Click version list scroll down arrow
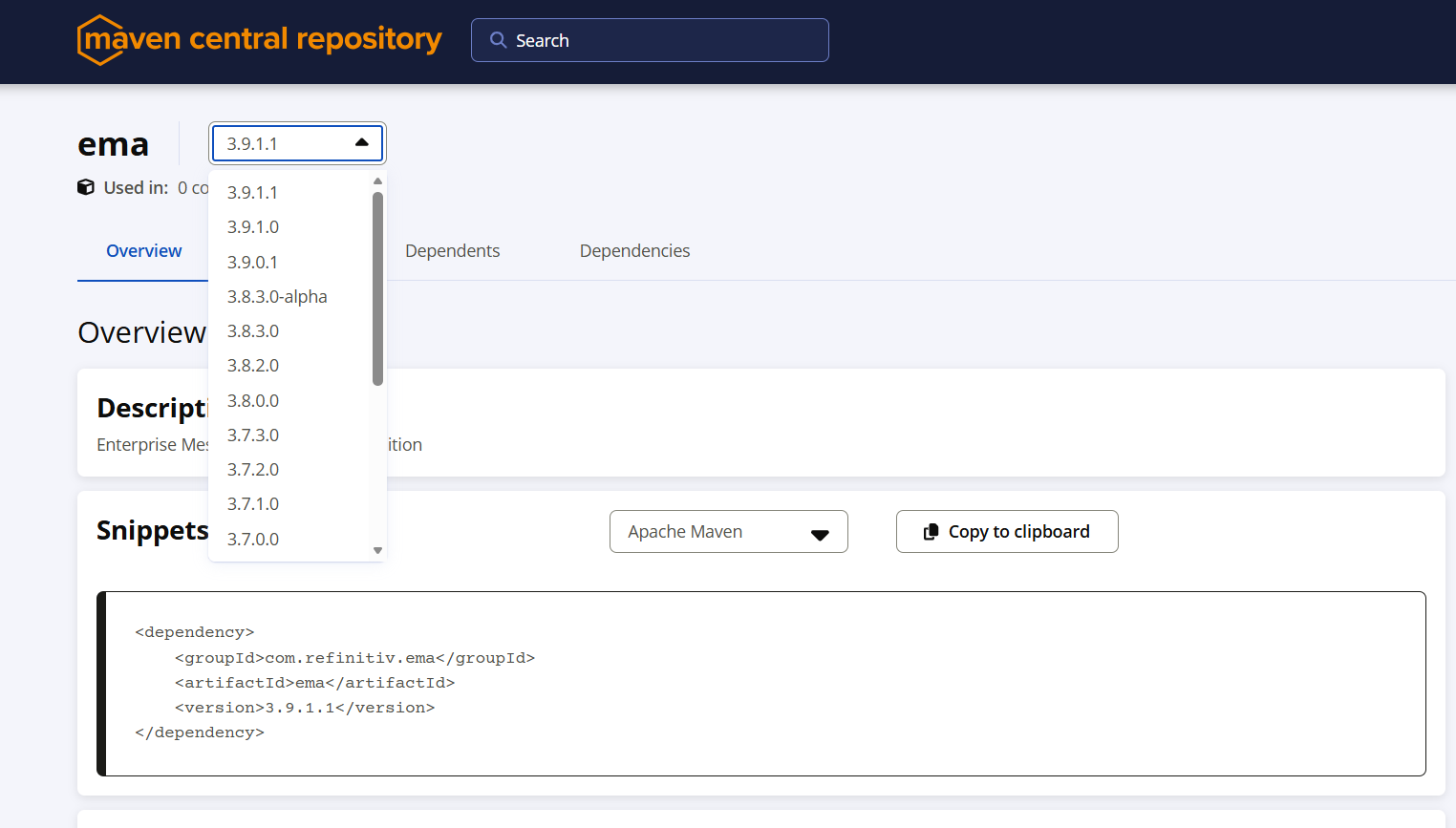 [x=378, y=550]
